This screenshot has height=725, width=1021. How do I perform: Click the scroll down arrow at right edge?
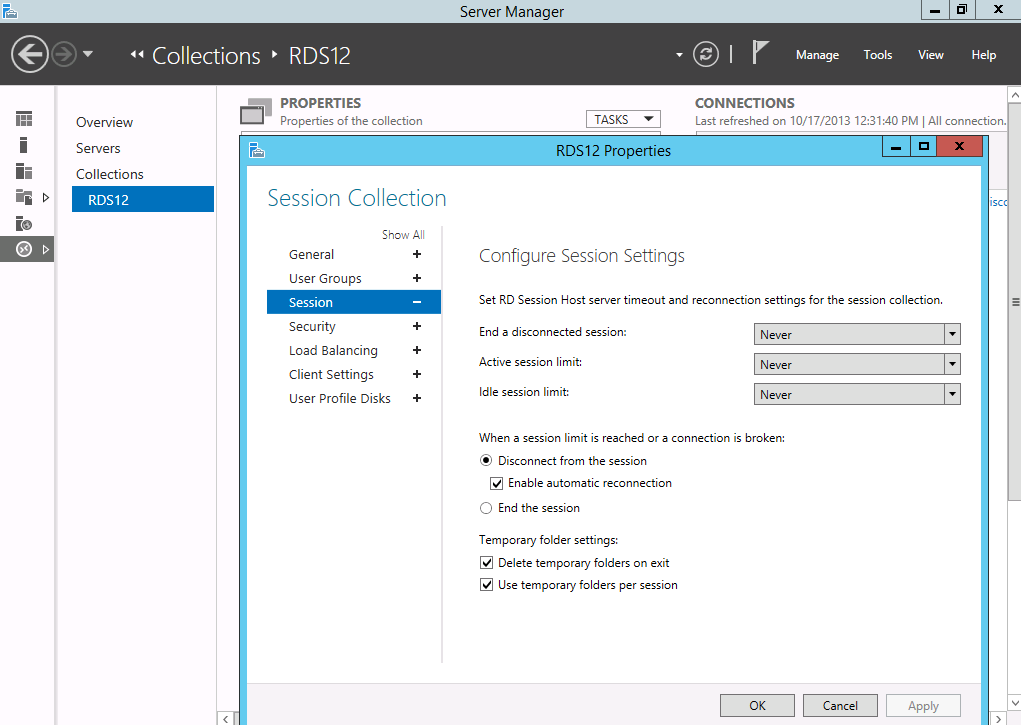tap(1014, 702)
